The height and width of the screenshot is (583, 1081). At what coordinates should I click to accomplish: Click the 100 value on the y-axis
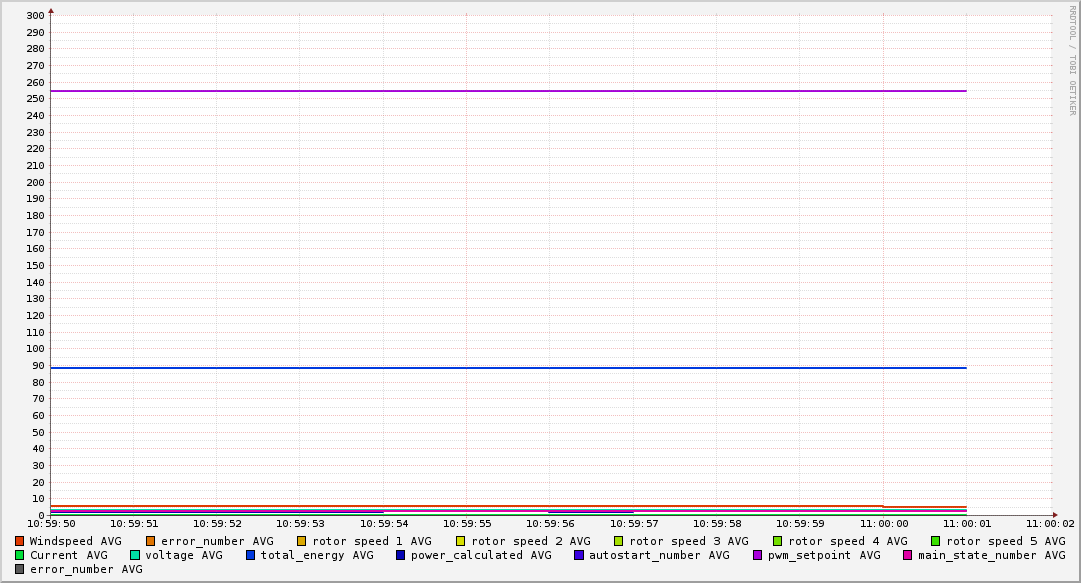click(x=35, y=349)
